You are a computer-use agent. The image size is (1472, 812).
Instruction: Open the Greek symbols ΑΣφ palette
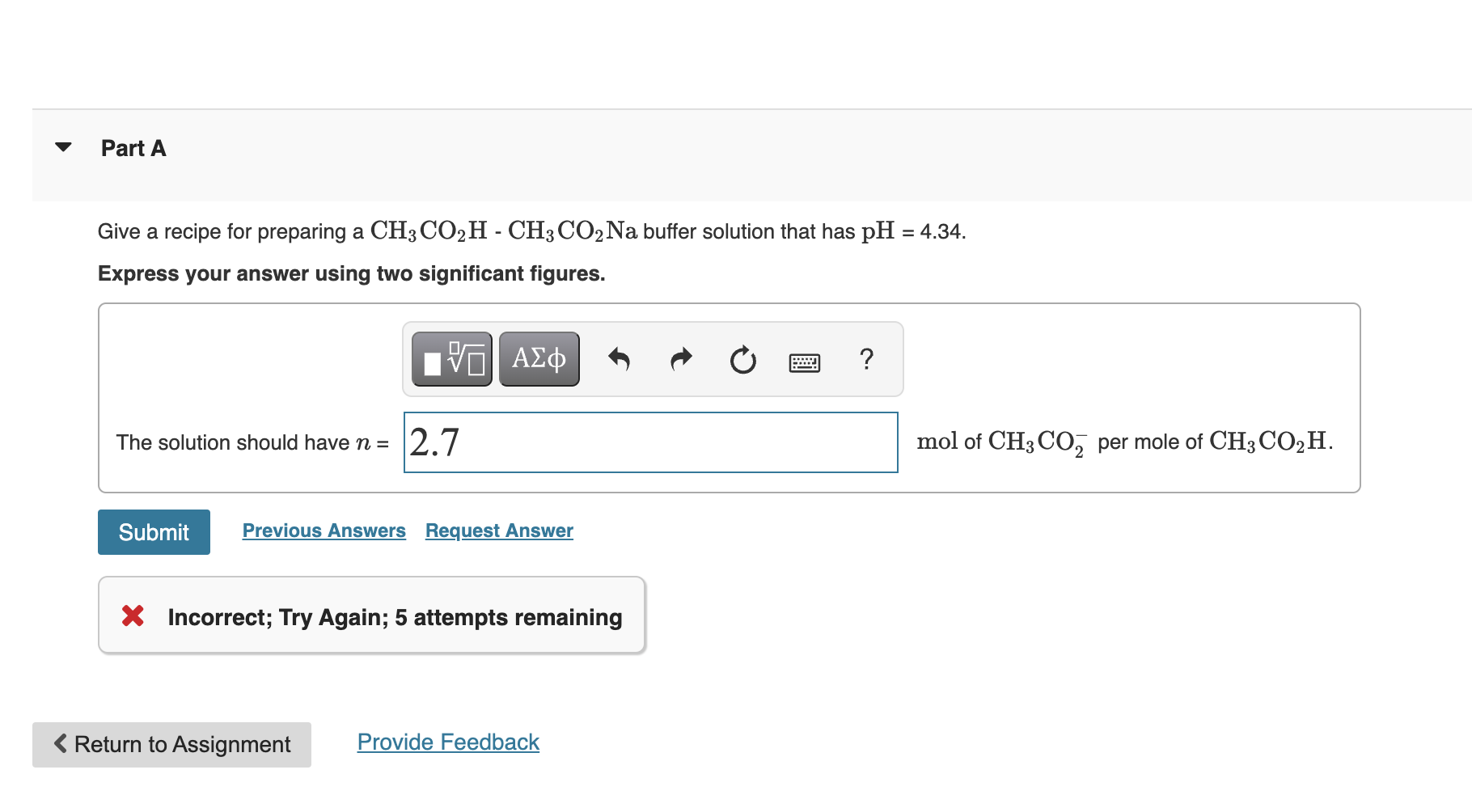click(x=539, y=359)
